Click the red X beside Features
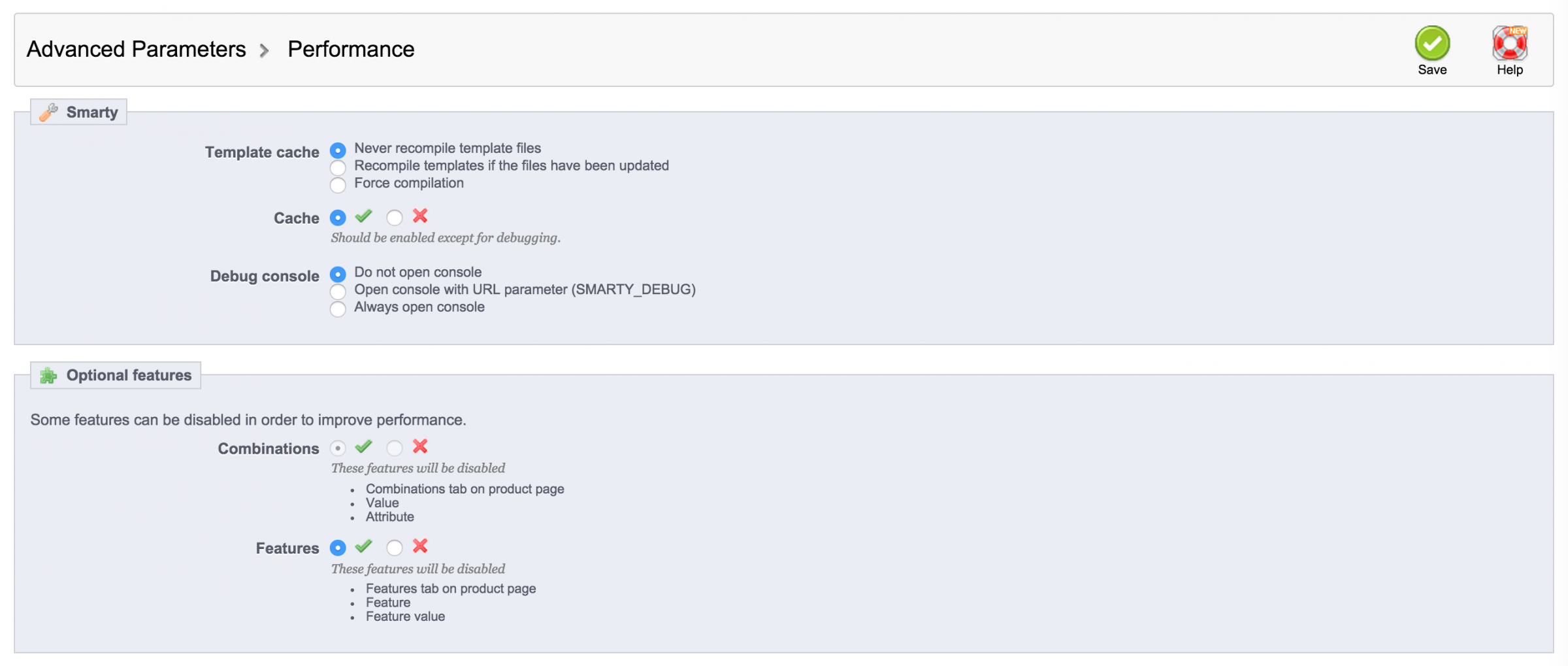Viewport: 1568px width, 666px height. click(x=420, y=546)
